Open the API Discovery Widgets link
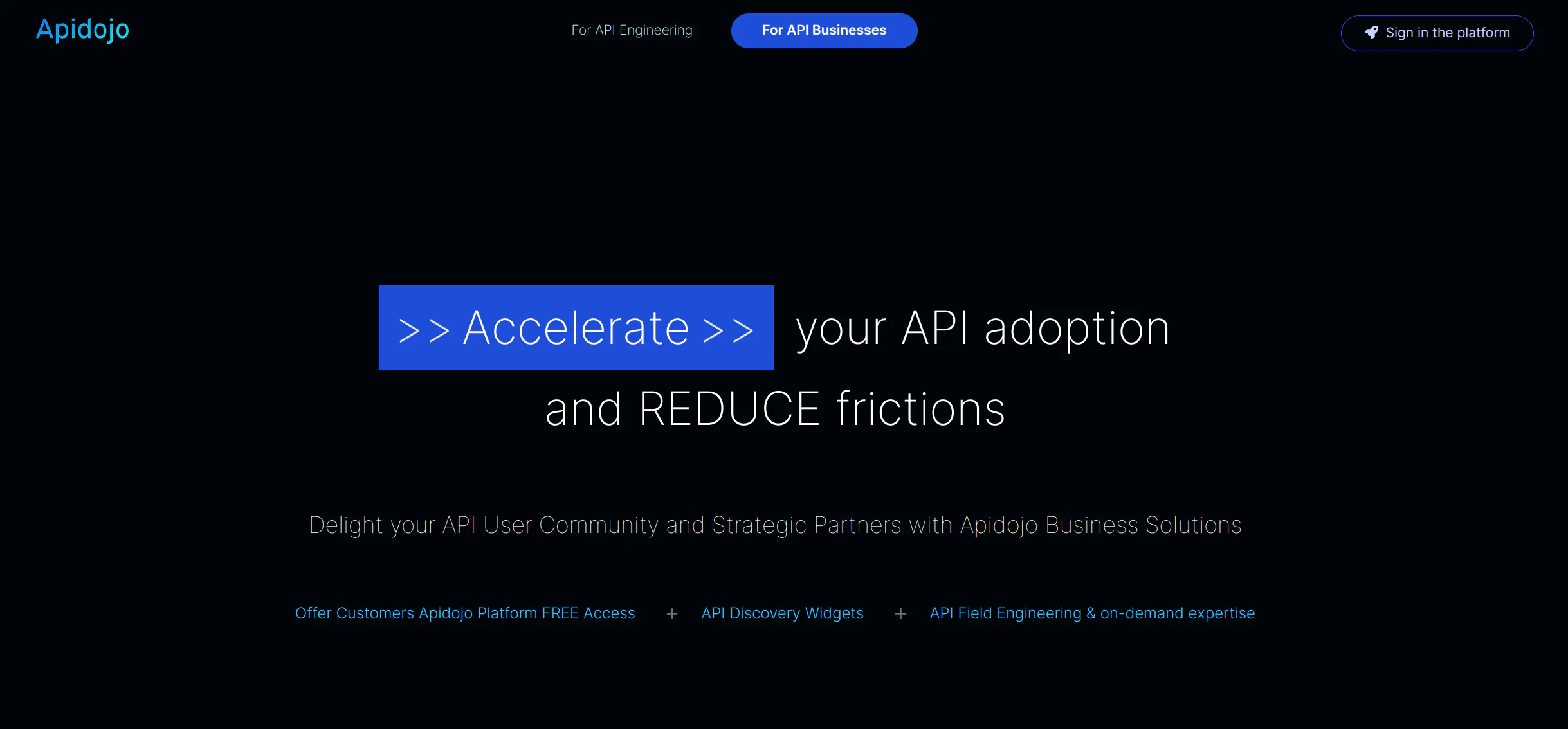This screenshot has height=729, width=1568. pos(782,613)
